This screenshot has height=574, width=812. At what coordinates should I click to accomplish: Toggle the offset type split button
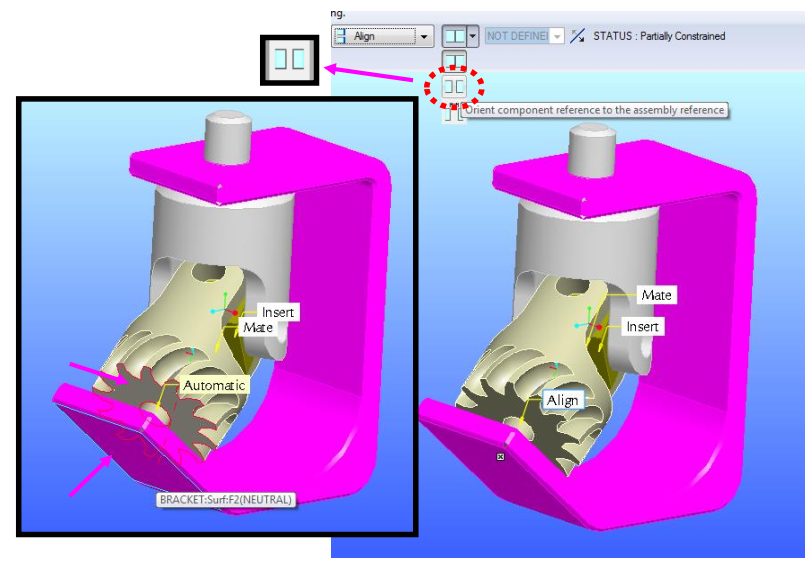point(454,36)
